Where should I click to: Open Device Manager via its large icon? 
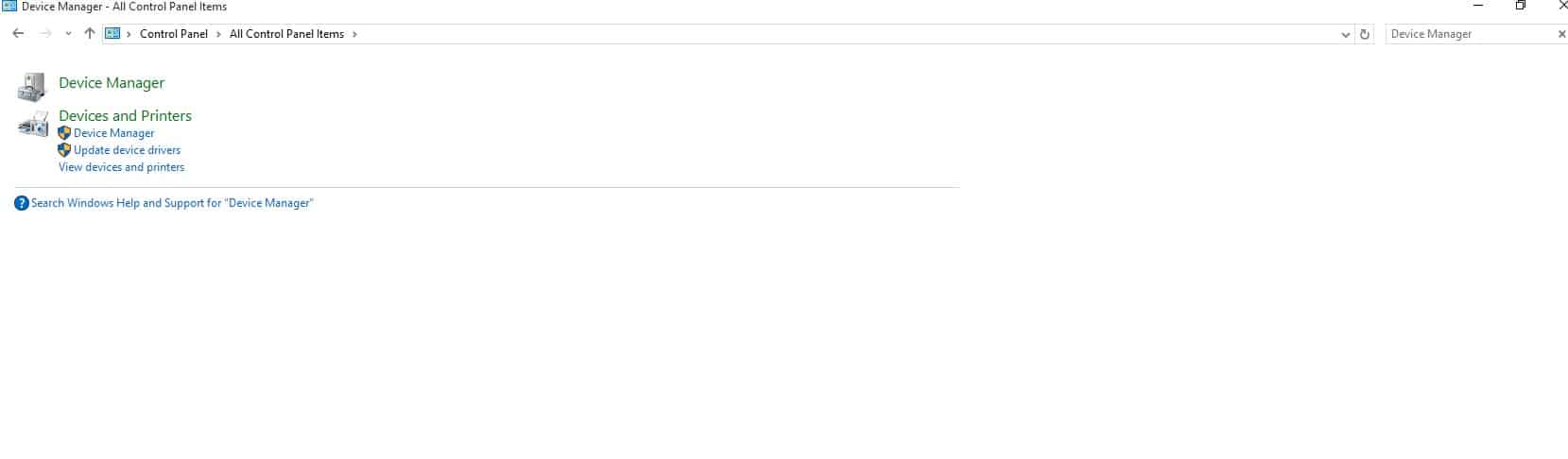[x=32, y=87]
